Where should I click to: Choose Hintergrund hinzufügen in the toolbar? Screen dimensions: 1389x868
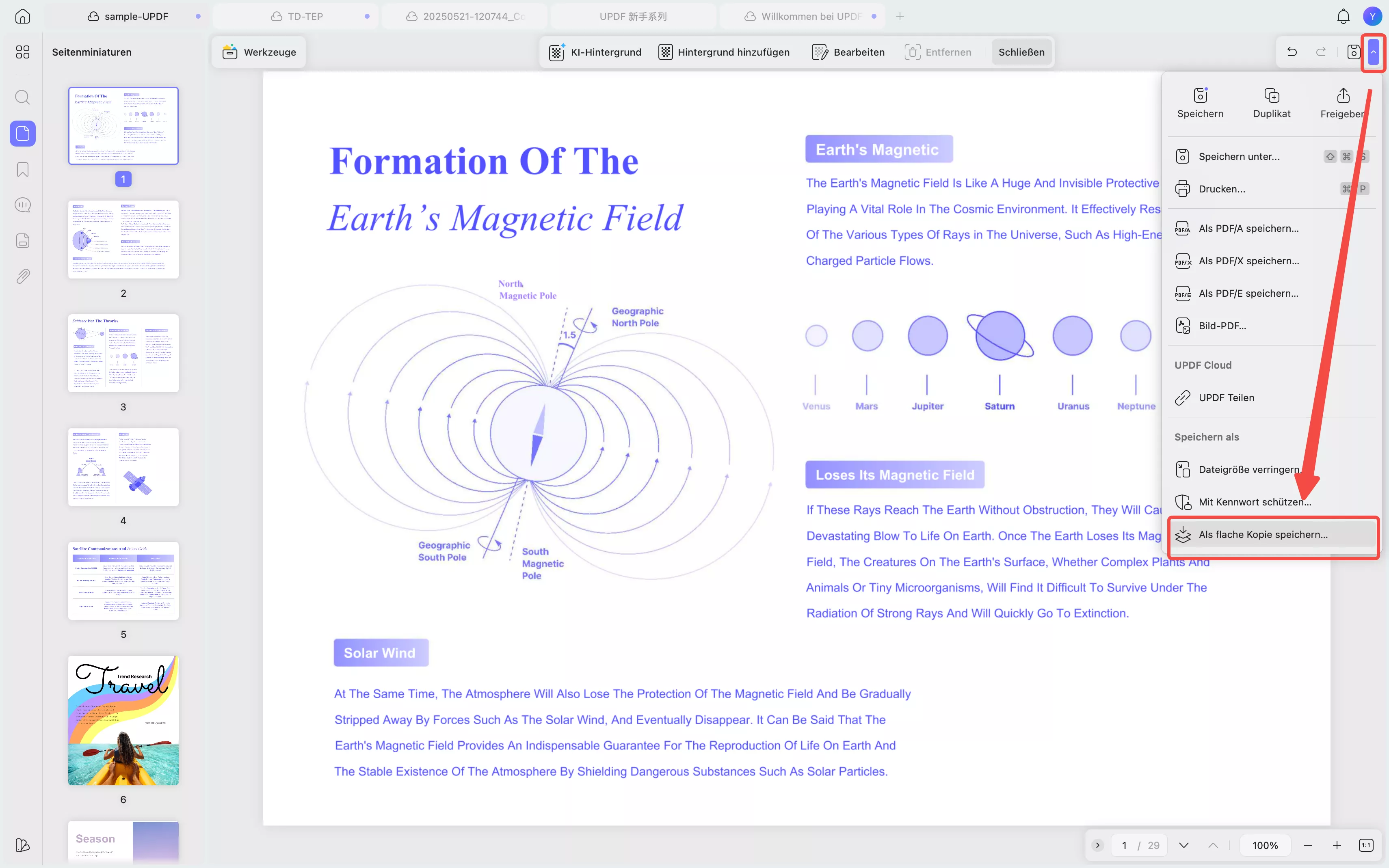(x=723, y=52)
